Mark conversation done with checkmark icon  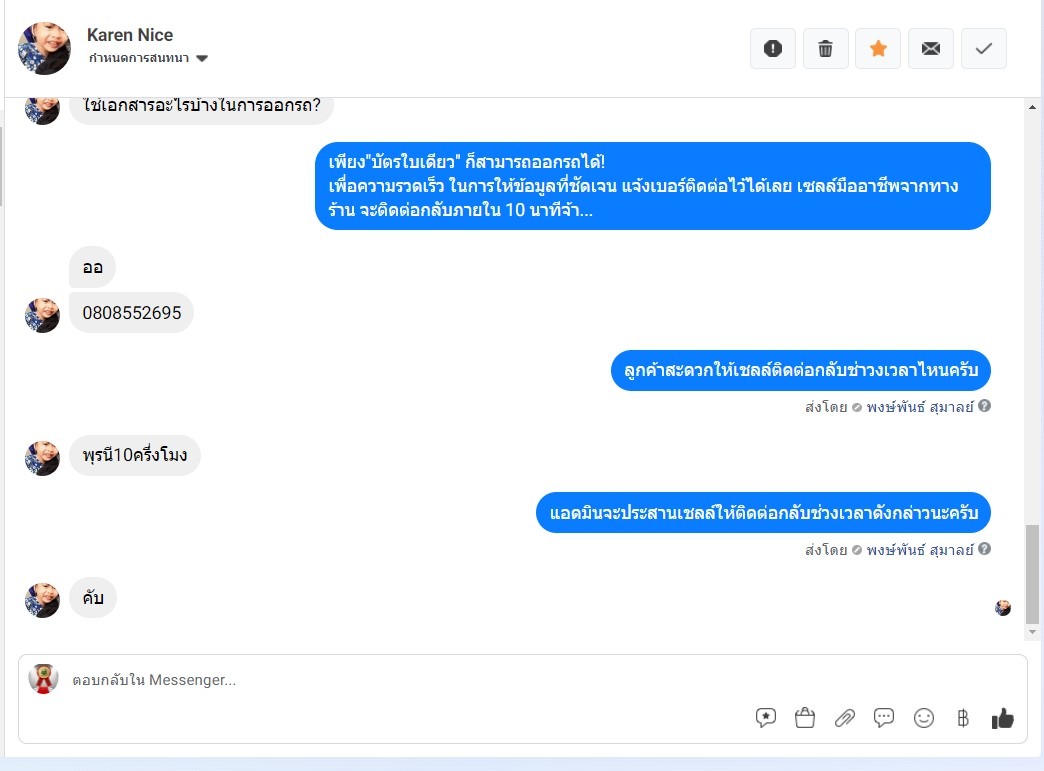(983, 49)
